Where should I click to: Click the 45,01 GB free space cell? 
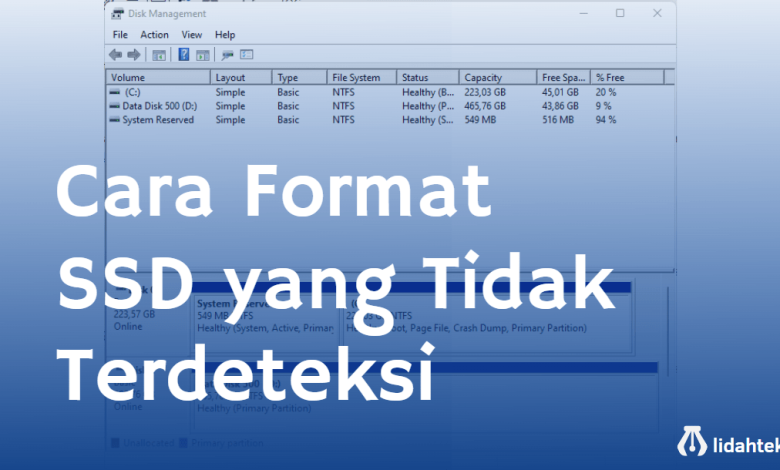[x=560, y=92]
